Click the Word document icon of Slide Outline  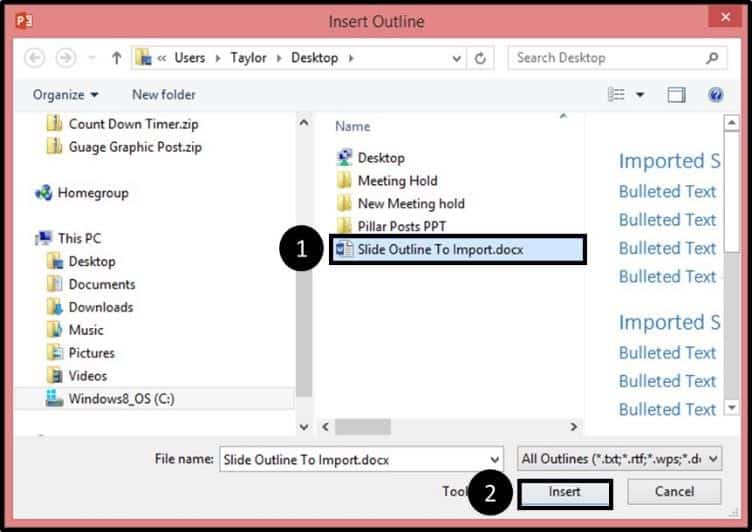coord(344,249)
